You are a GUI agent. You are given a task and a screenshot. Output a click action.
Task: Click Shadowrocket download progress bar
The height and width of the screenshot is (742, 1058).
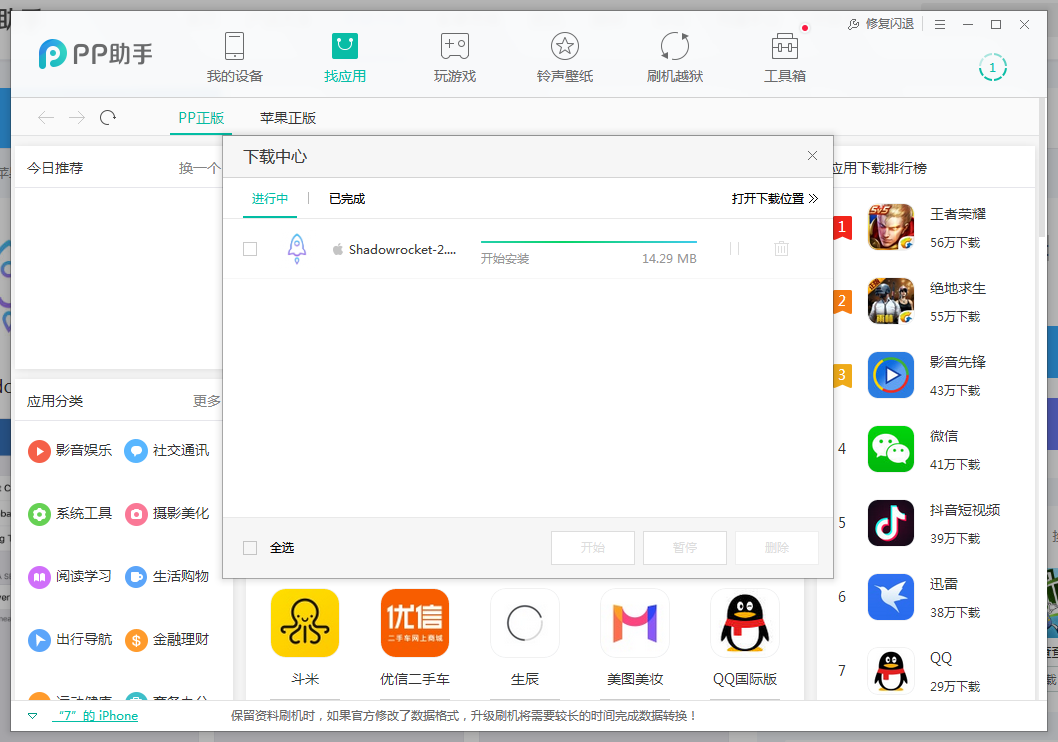pyautogui.click(x=588, y=241)
